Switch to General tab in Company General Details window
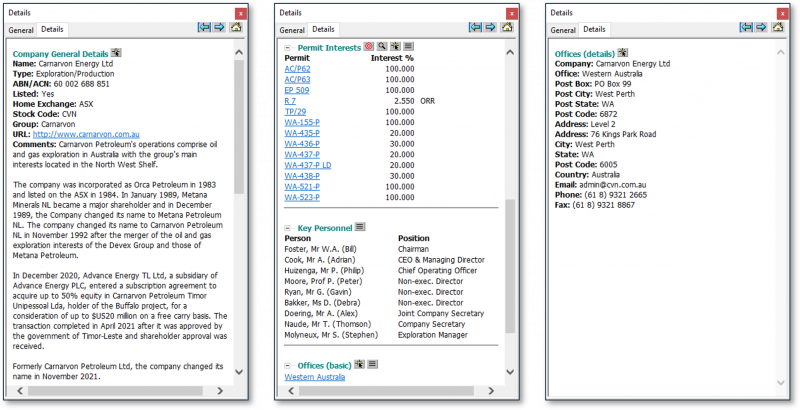The height and width of the screenshot is (410, 800). (x=21, y=30)
